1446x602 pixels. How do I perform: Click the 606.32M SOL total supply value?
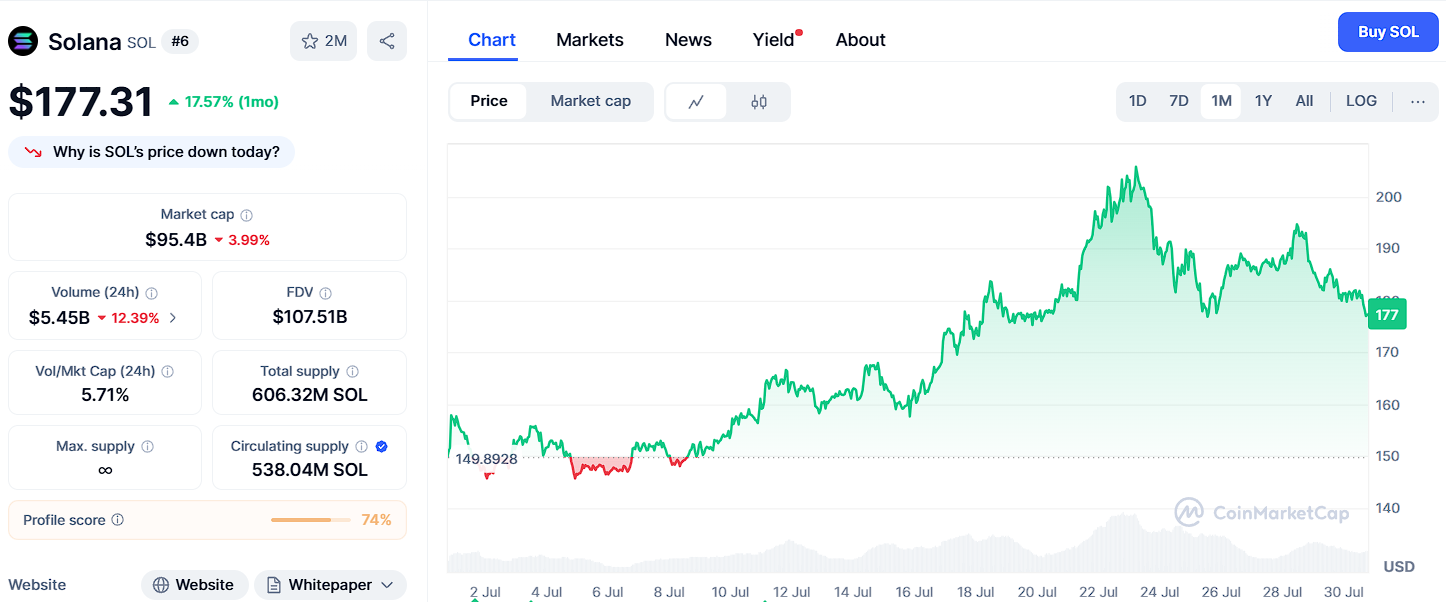(310, 395)
